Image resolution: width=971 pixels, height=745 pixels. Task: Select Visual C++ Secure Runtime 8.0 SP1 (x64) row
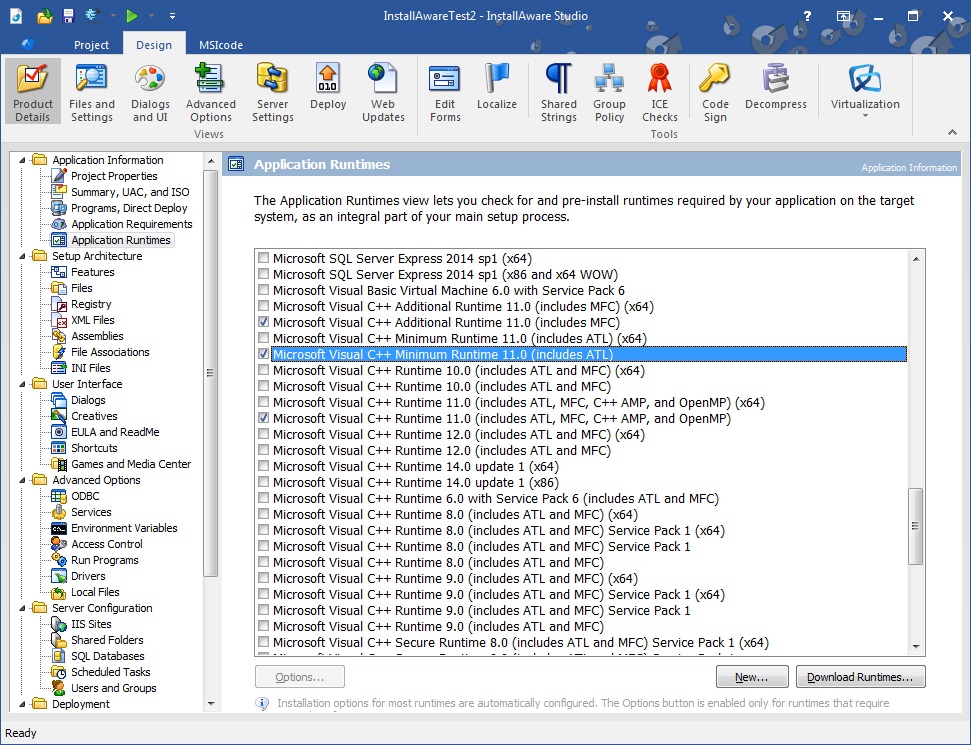pyautogui.click(x=520, y=642)
